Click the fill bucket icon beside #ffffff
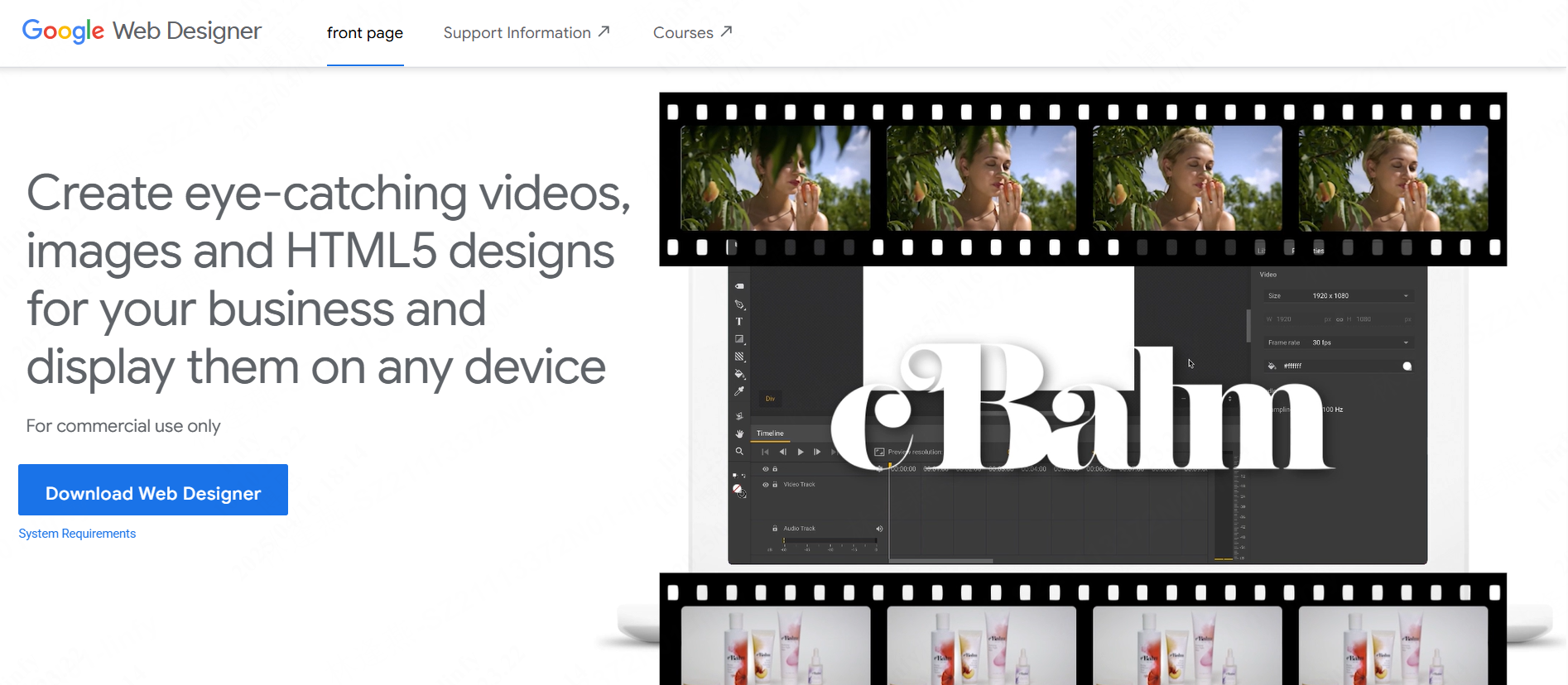Viewport: 1568px width, 685px height. [x=1272, y=366]
